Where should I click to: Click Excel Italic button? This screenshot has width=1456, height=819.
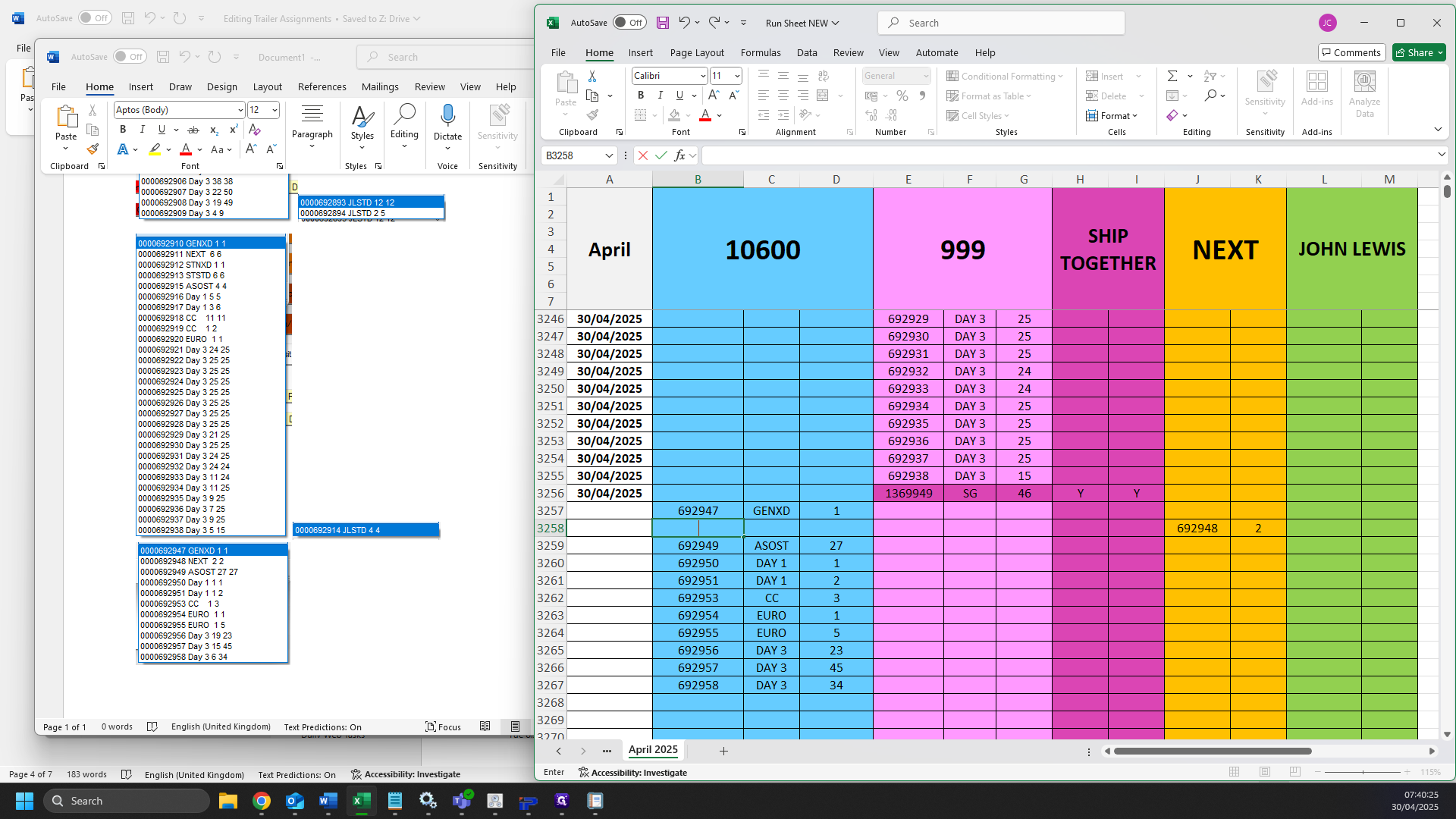coord(660,96)
